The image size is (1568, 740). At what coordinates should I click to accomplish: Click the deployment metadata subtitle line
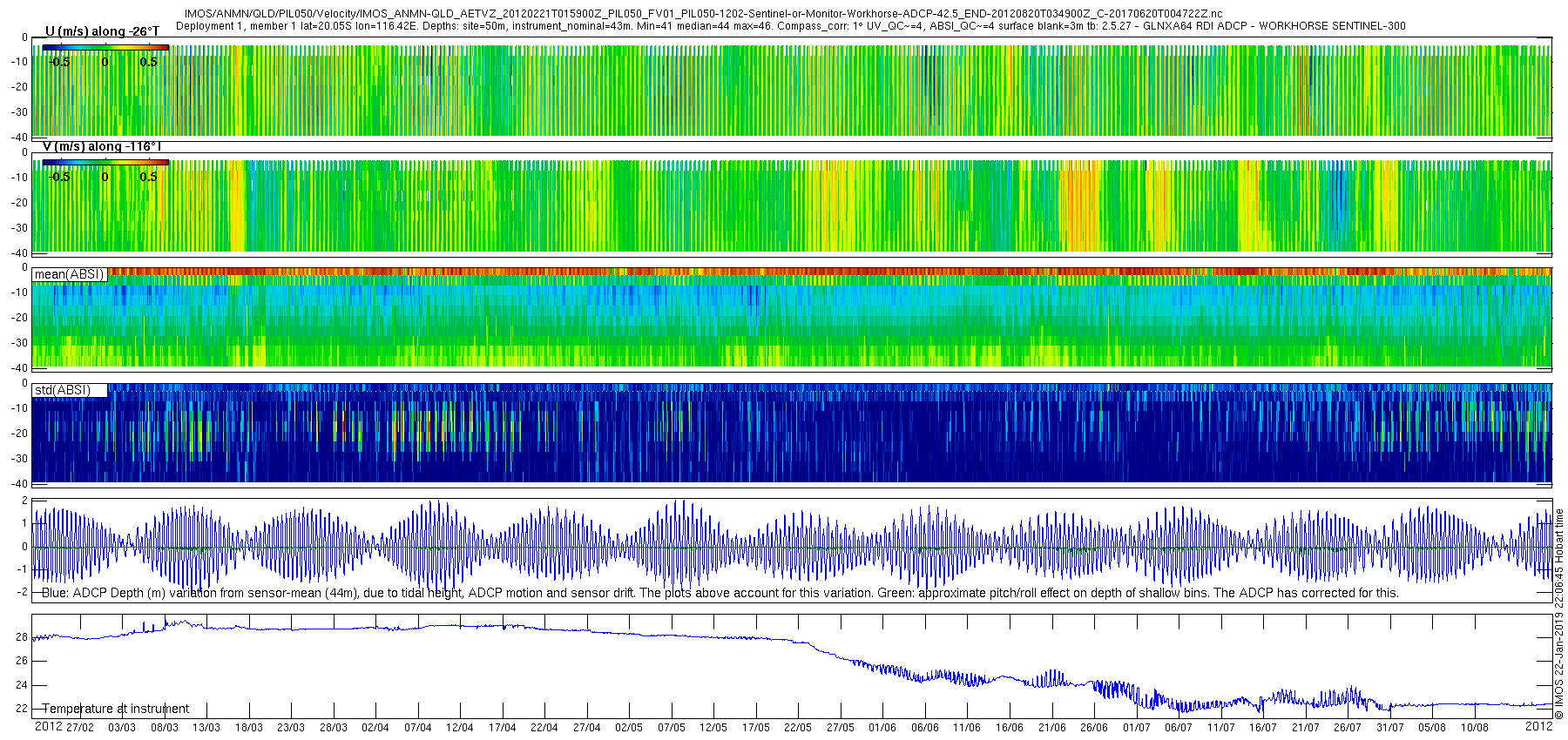click(x=790, y=26)
